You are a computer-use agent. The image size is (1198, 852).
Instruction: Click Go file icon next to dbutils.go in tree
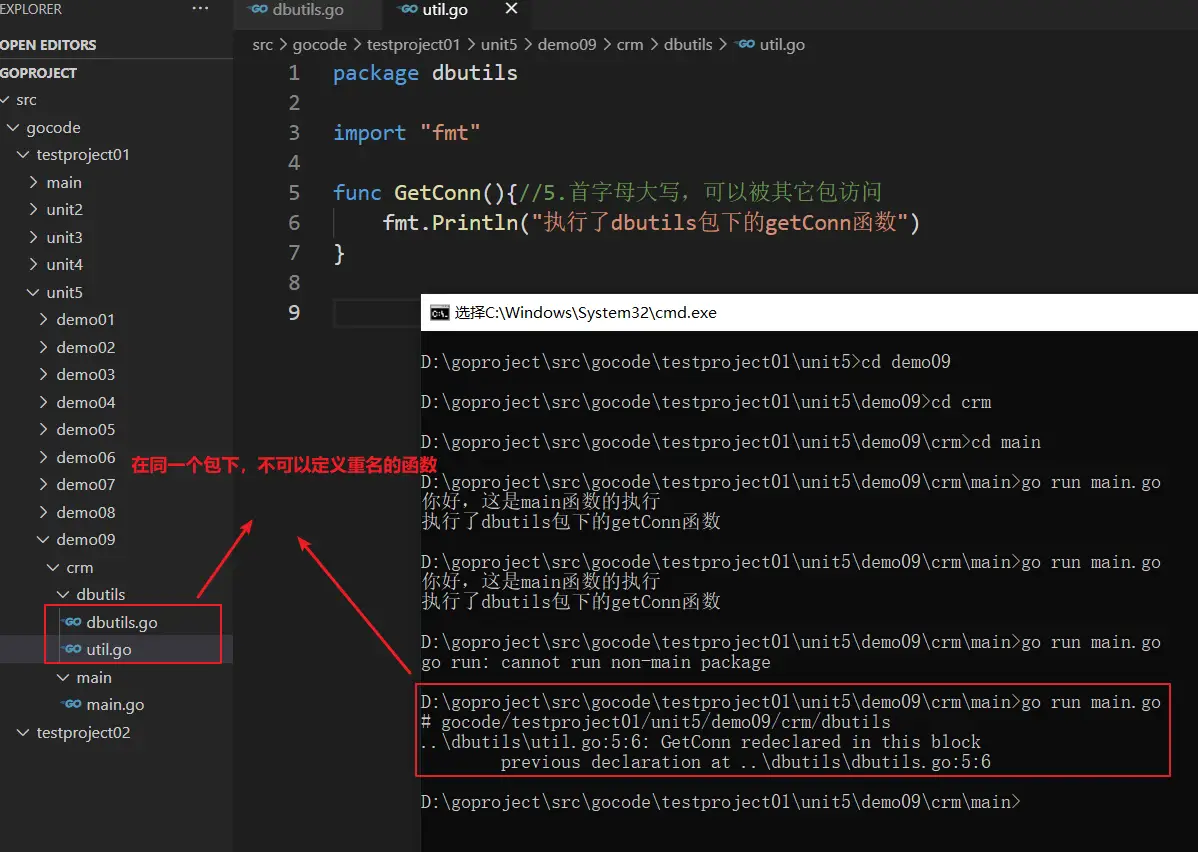72,622
